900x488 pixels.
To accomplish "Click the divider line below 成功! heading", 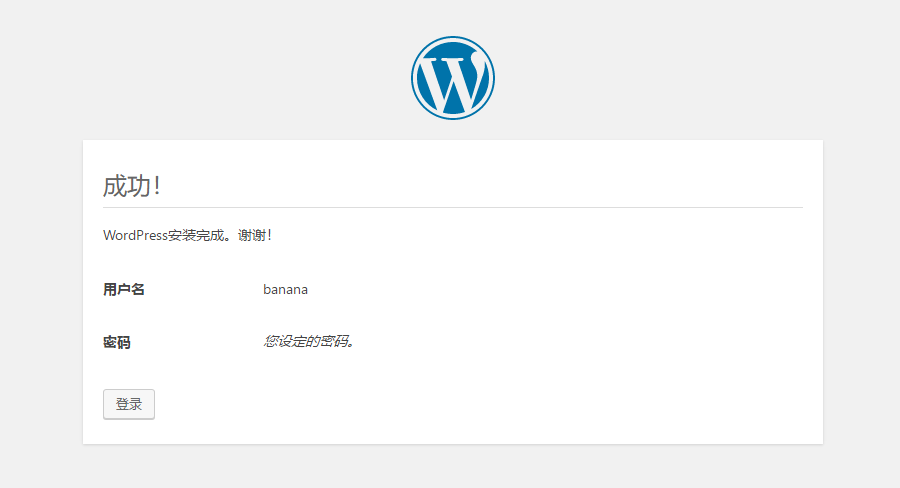I will pos(452,207).
